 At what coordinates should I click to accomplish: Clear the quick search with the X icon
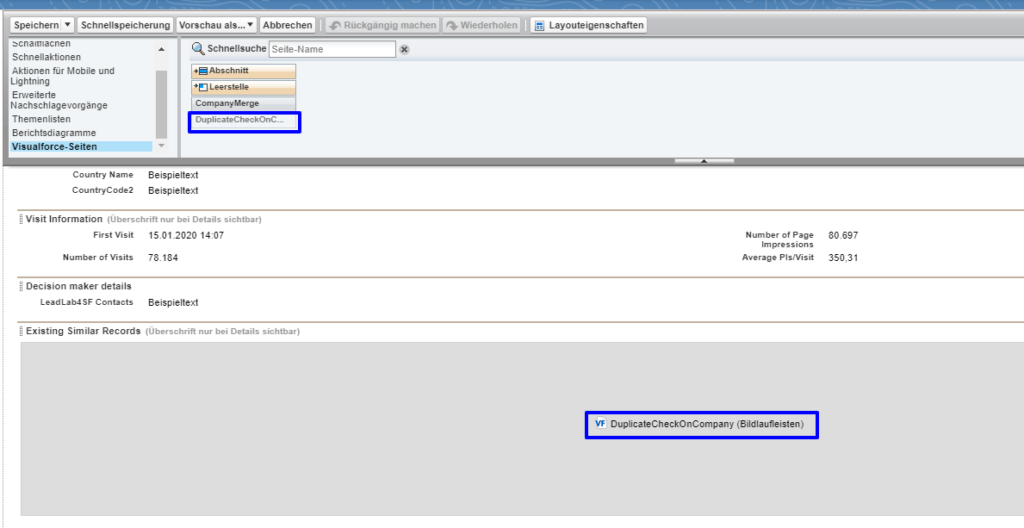404,50
